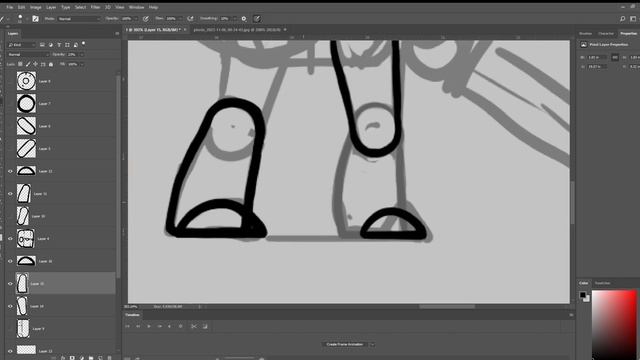640x360 pixels.
Task: Filter layers by smart objects icon
Action: tap(76, 44)
